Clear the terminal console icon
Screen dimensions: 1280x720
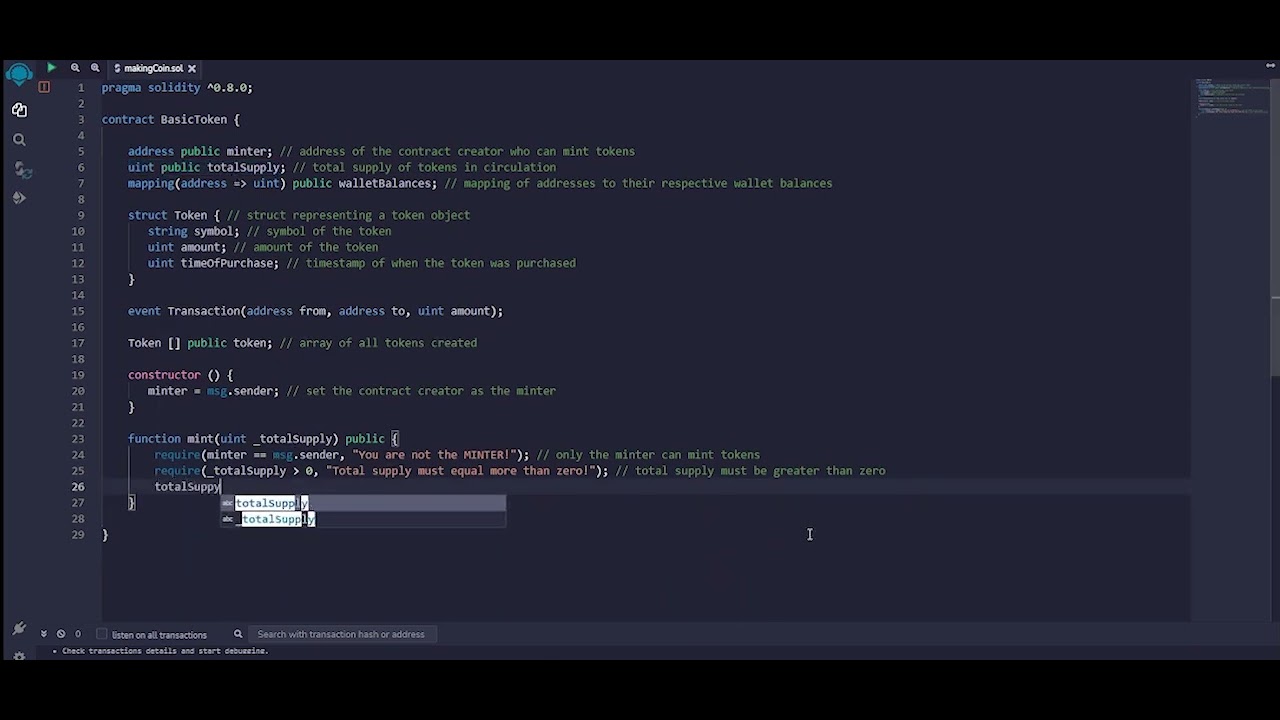(61, 634)
